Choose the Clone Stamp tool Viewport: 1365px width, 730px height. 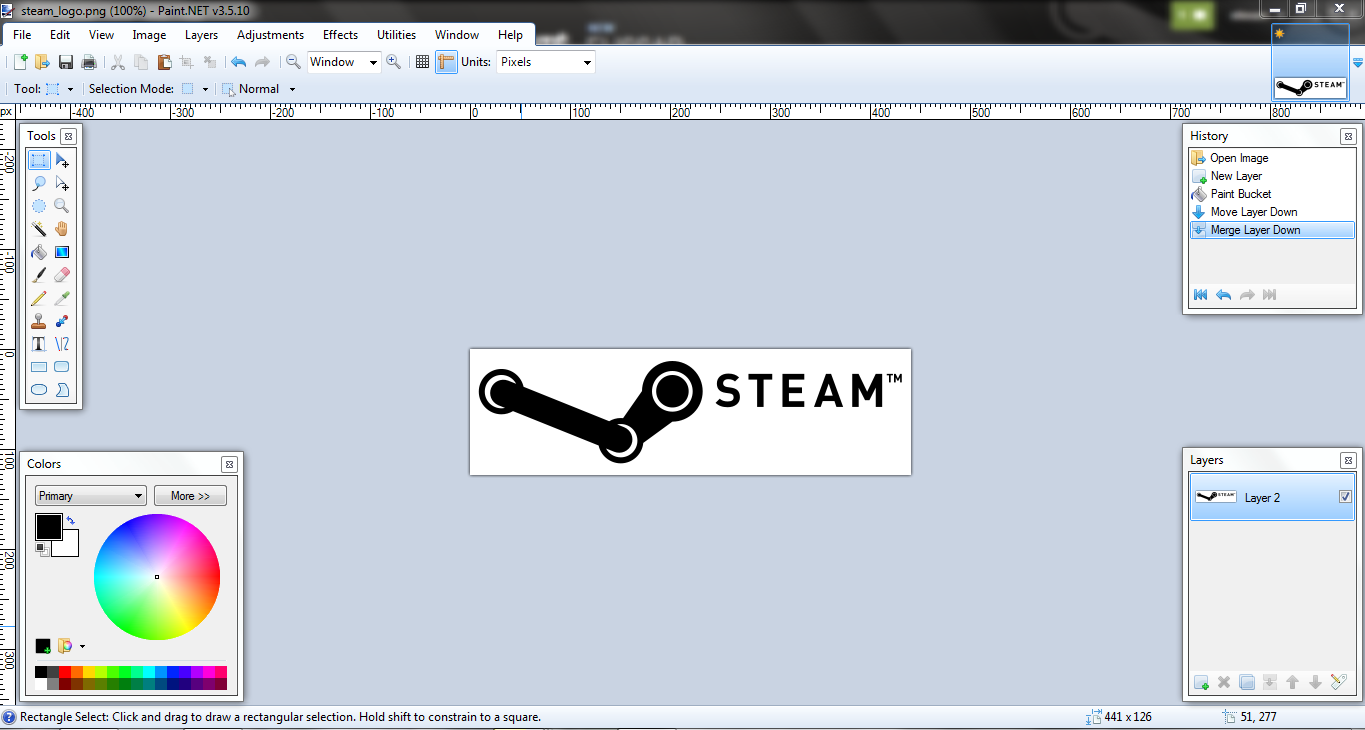coord(39,321)
